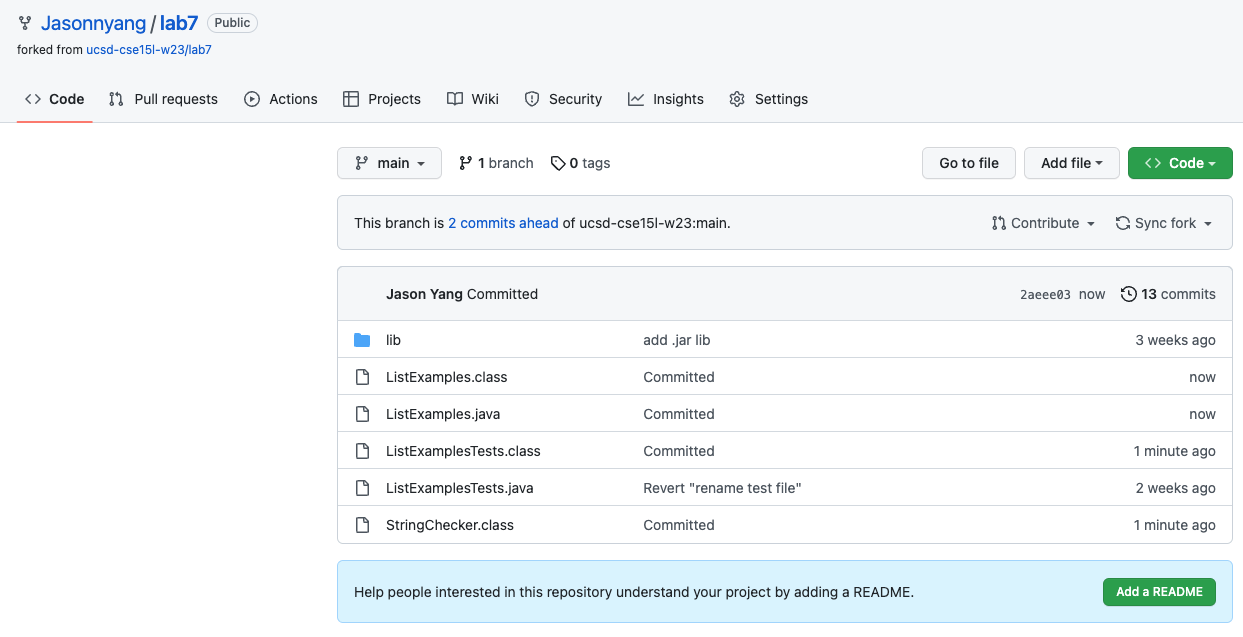Click file icon next to ListExamples.java

point(362,414)
